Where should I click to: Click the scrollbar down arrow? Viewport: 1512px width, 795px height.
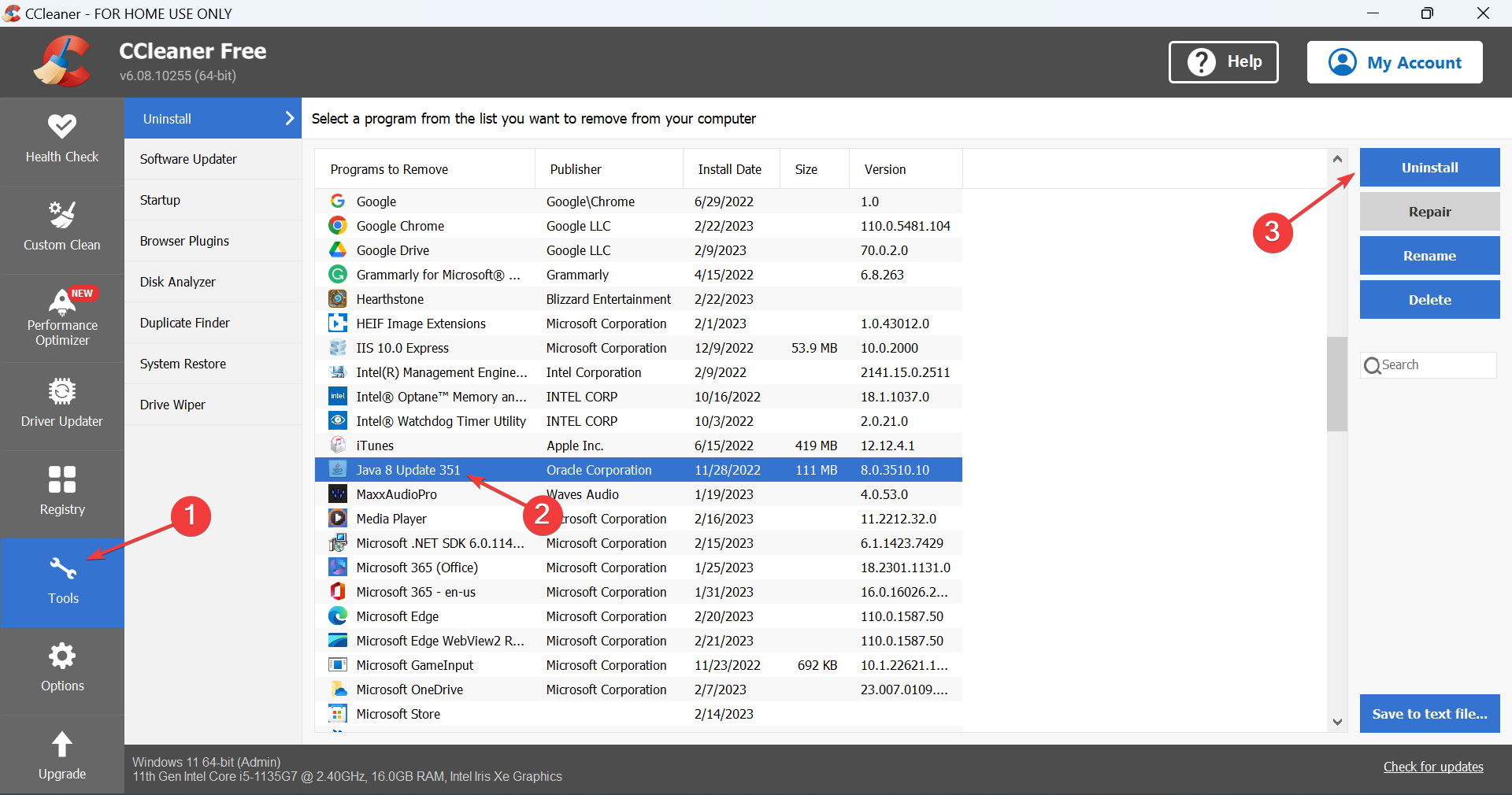tap(1337, 722)
